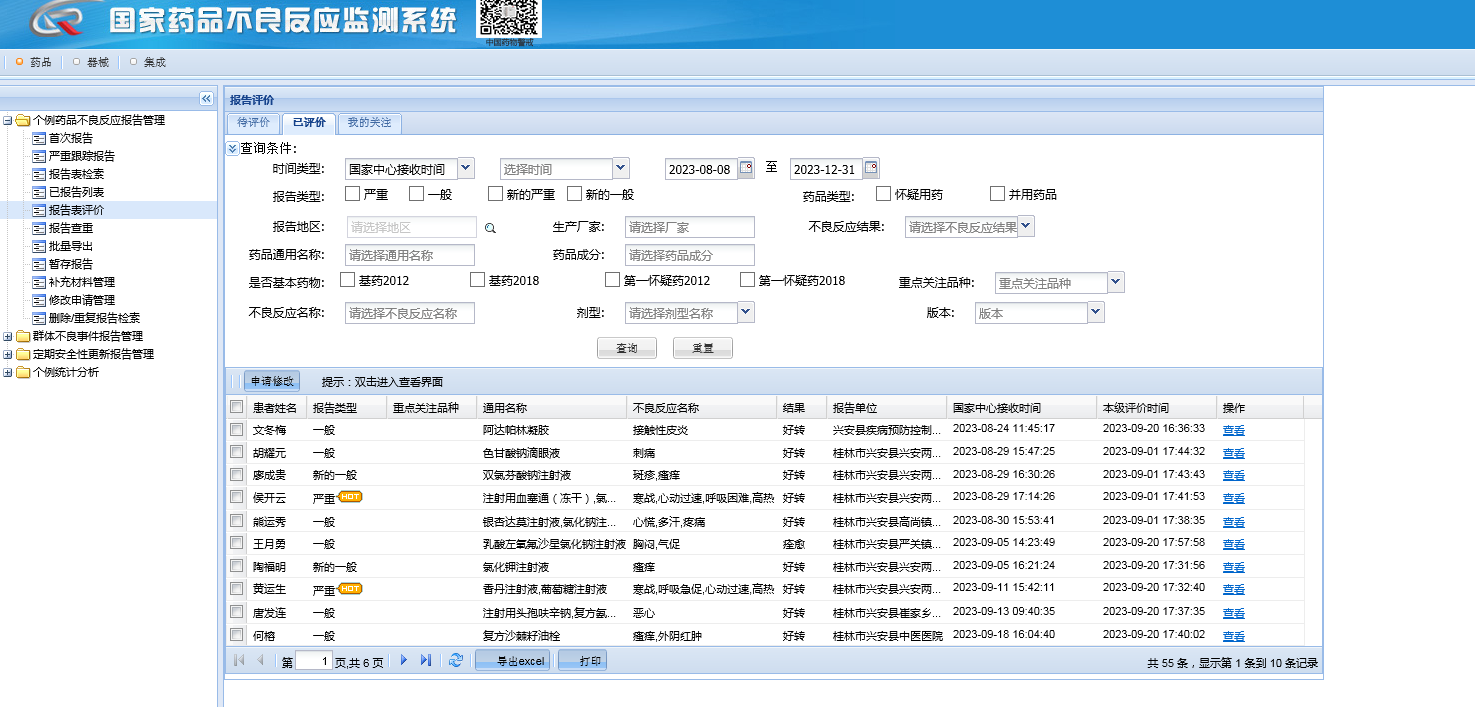Go to next page arrow icon

[x=404, y=660]
